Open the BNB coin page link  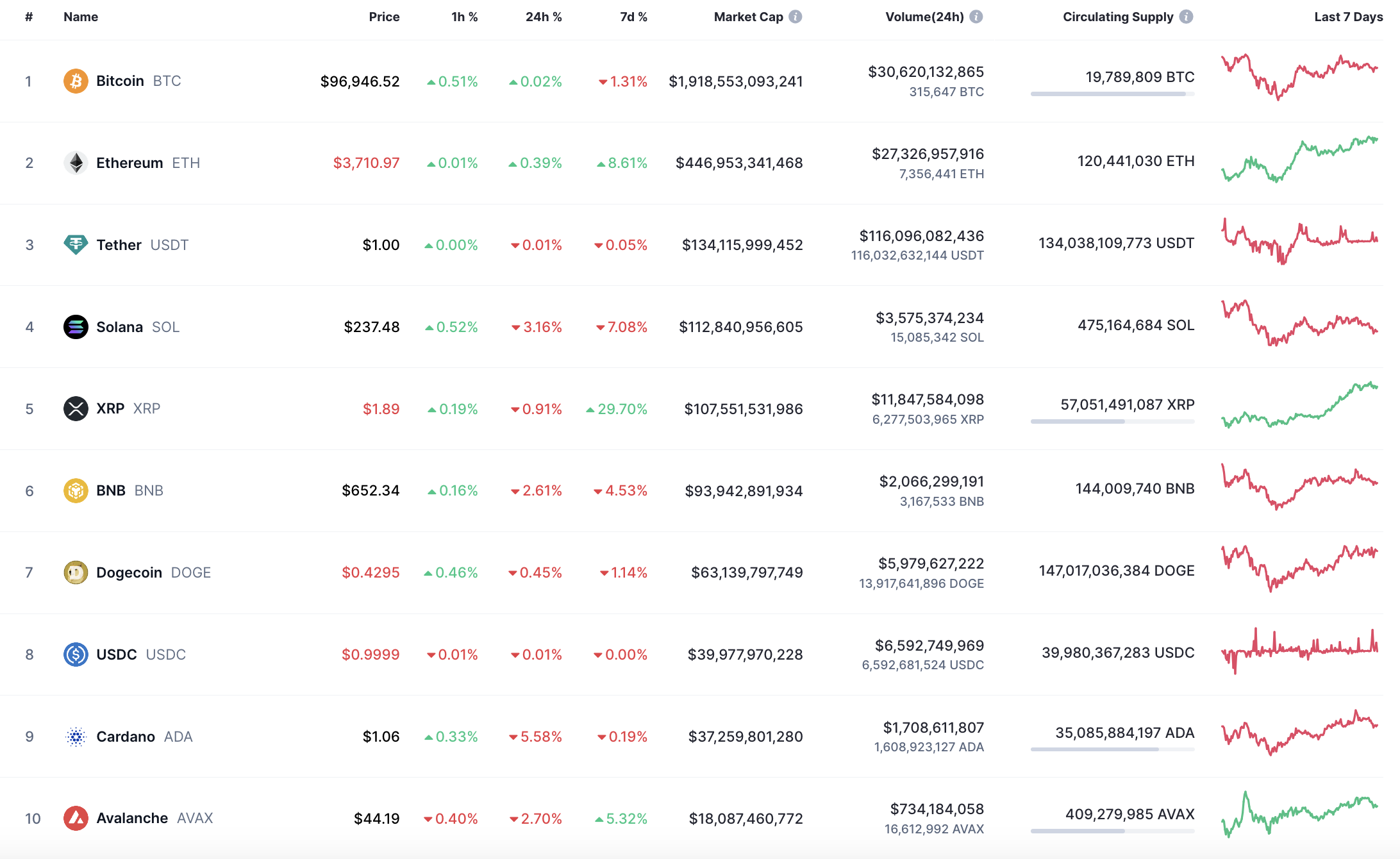tap(111, 490)
